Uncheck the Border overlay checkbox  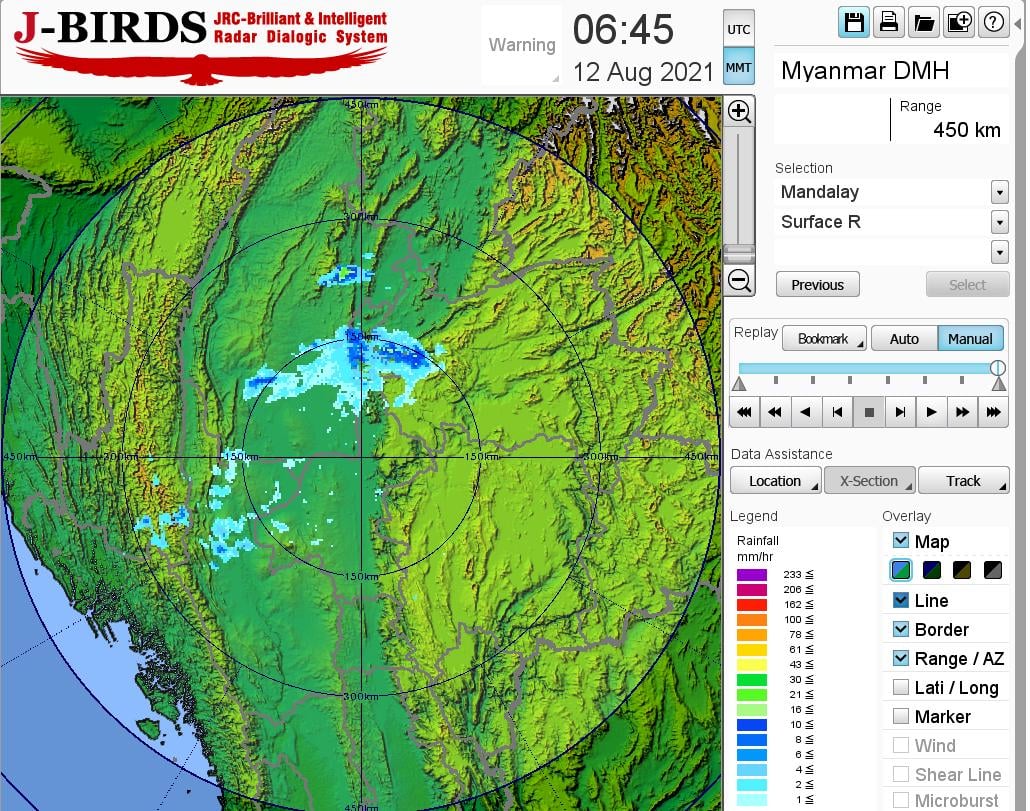tap(901, 629)
